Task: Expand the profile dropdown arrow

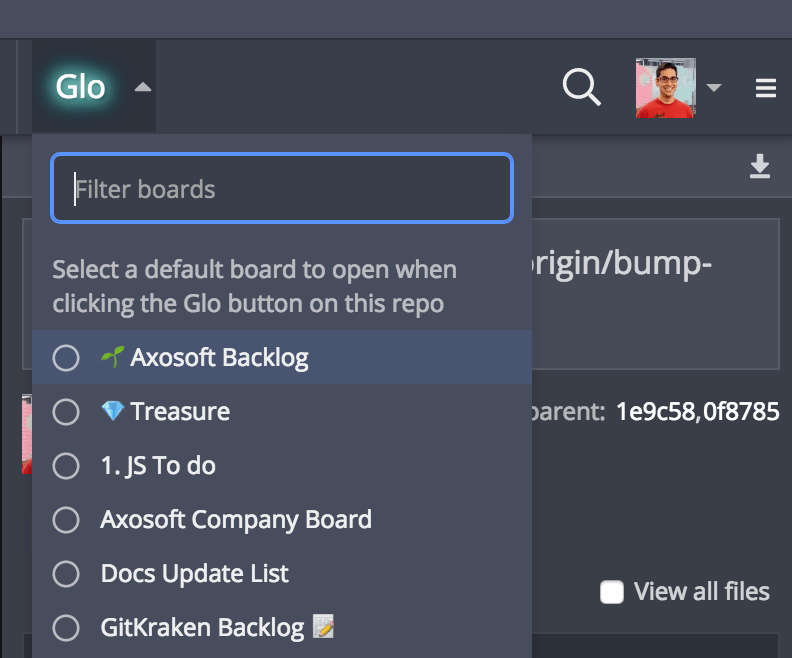Action: click(714, 88)
